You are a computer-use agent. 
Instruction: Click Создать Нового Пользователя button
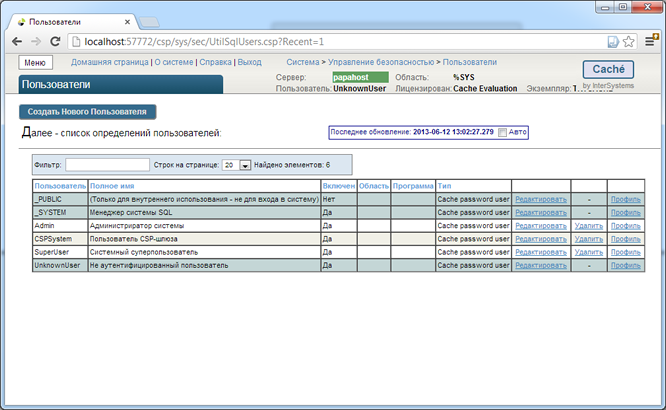(x=87, y=112)
